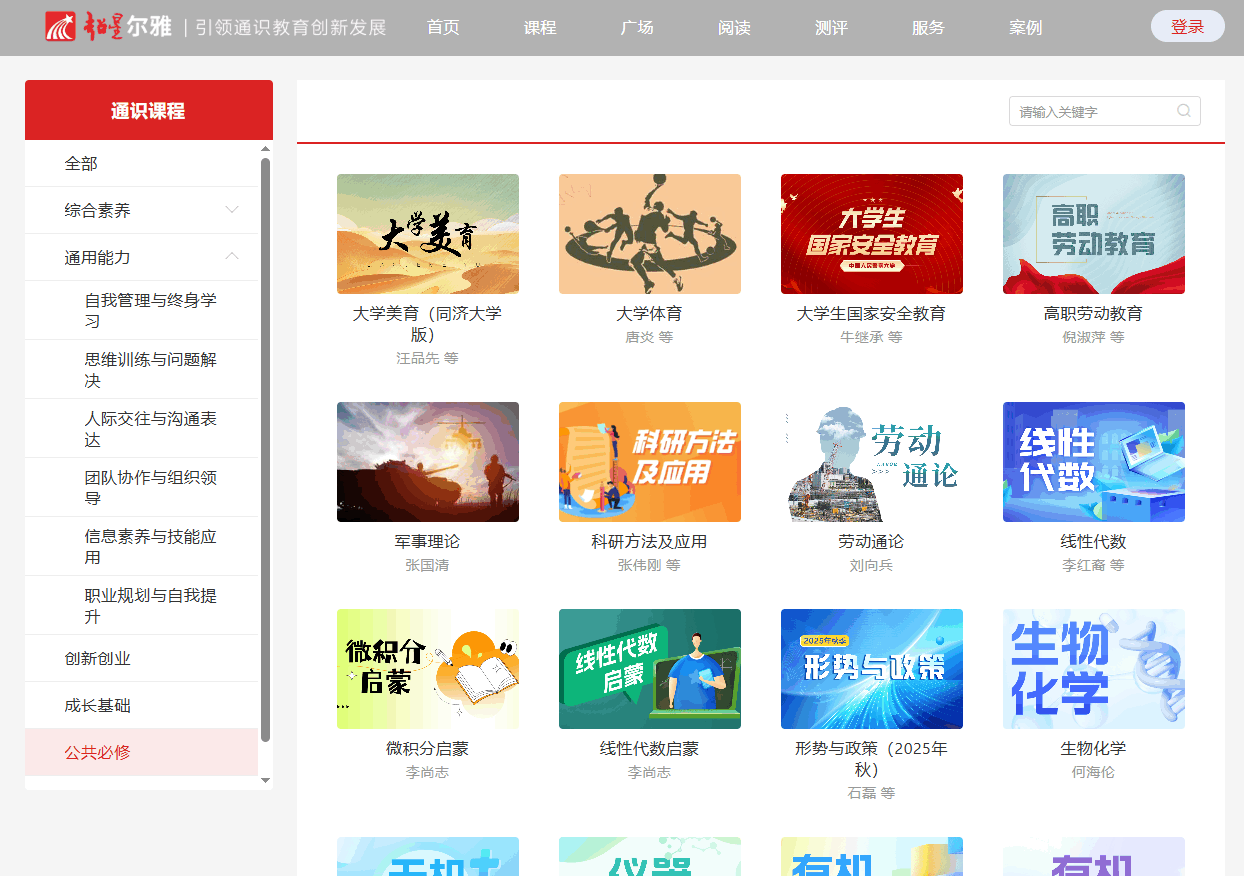Expand the 综合素养 category chevron
1244x876 pixels.
(x=232, y=210)
